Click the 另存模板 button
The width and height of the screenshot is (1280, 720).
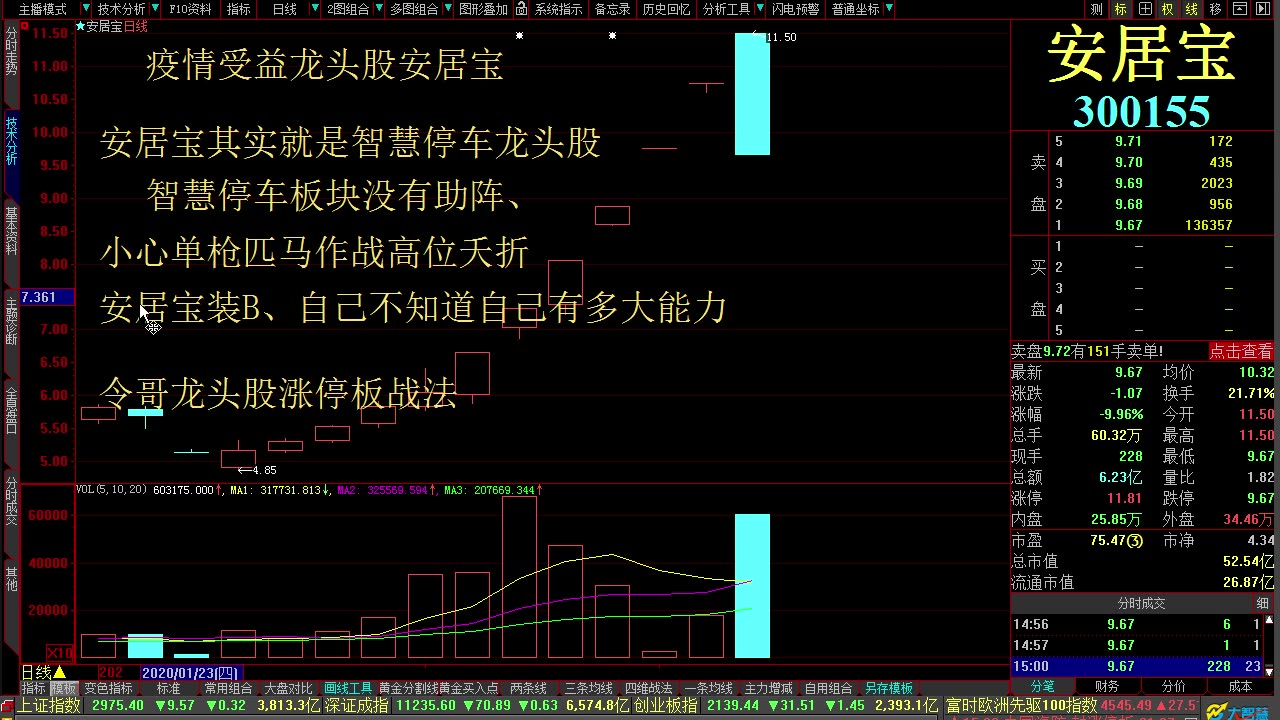pyautogui.click(x=889, y=688)
